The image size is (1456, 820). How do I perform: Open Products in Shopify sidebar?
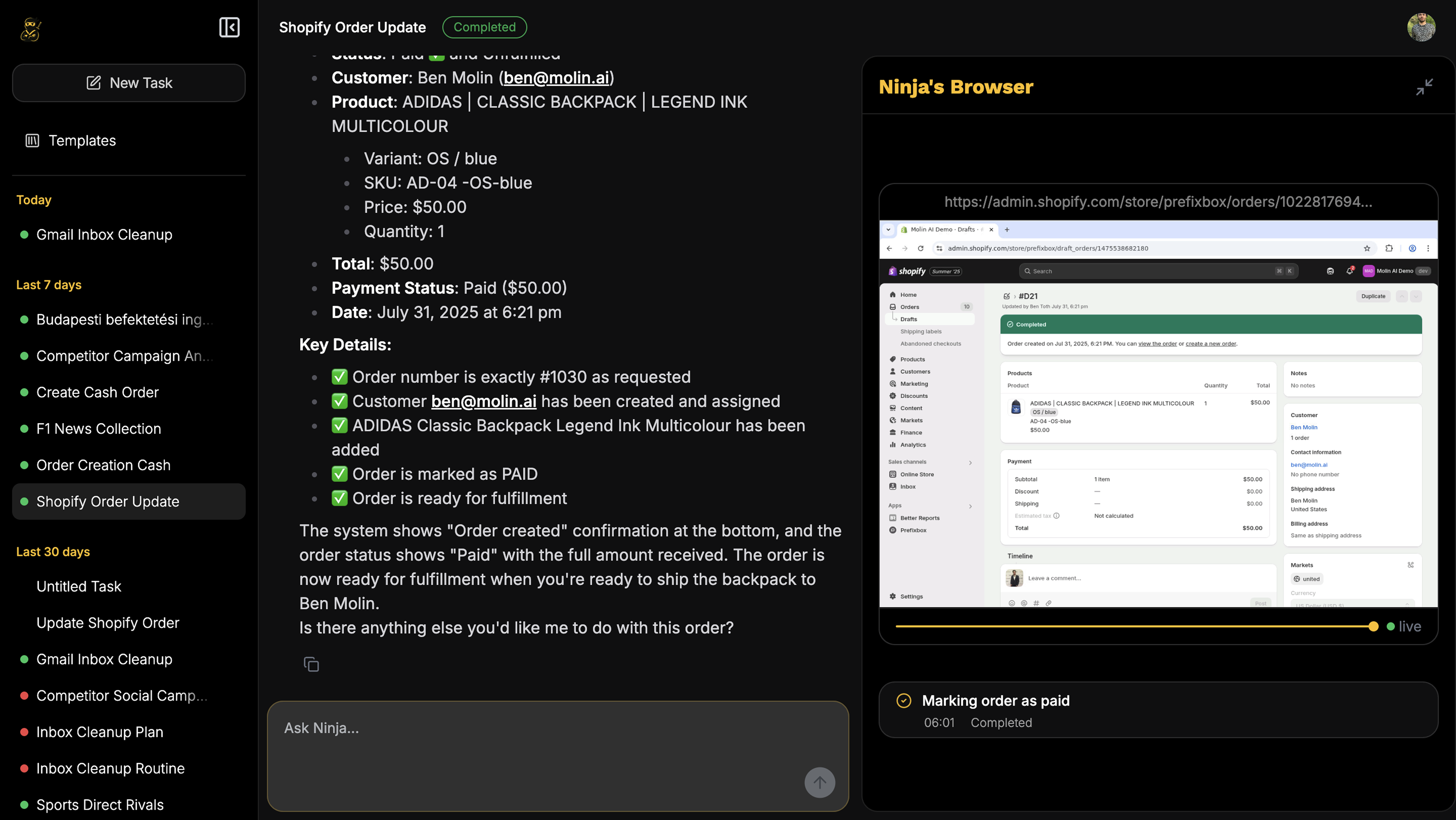[x=912, y=359]
